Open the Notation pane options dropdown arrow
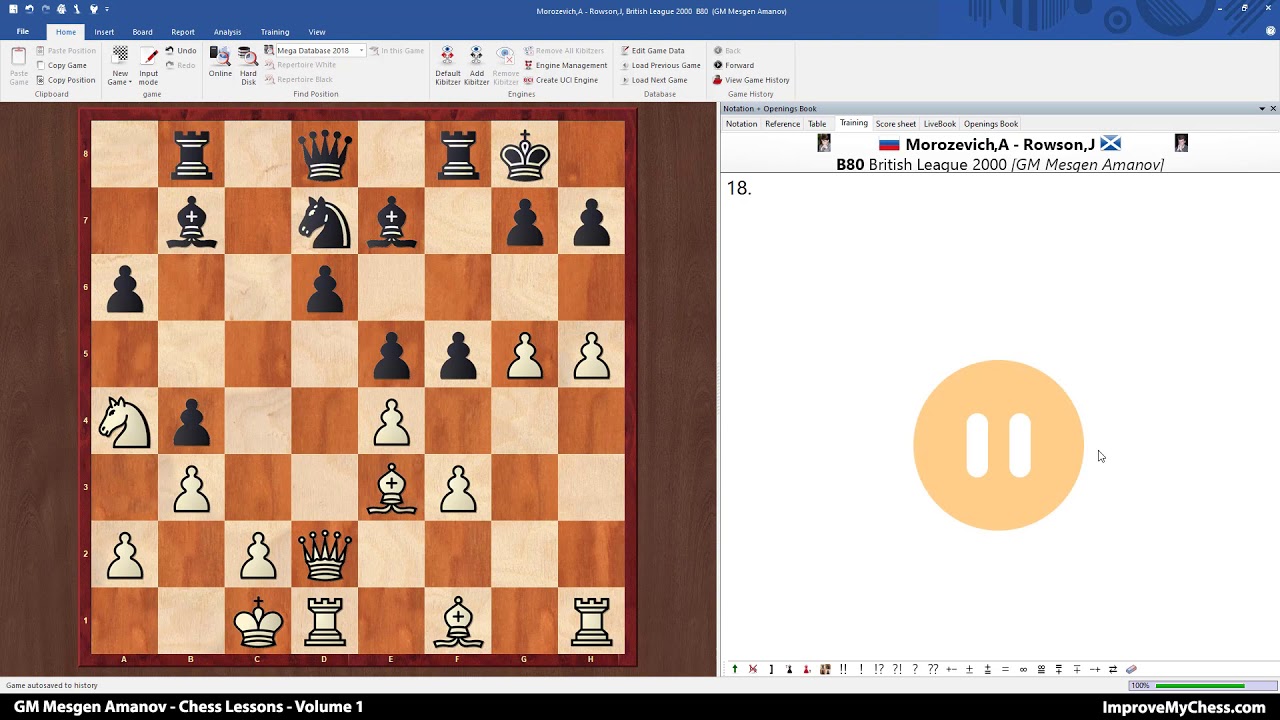 click(x=1262, y=108)
